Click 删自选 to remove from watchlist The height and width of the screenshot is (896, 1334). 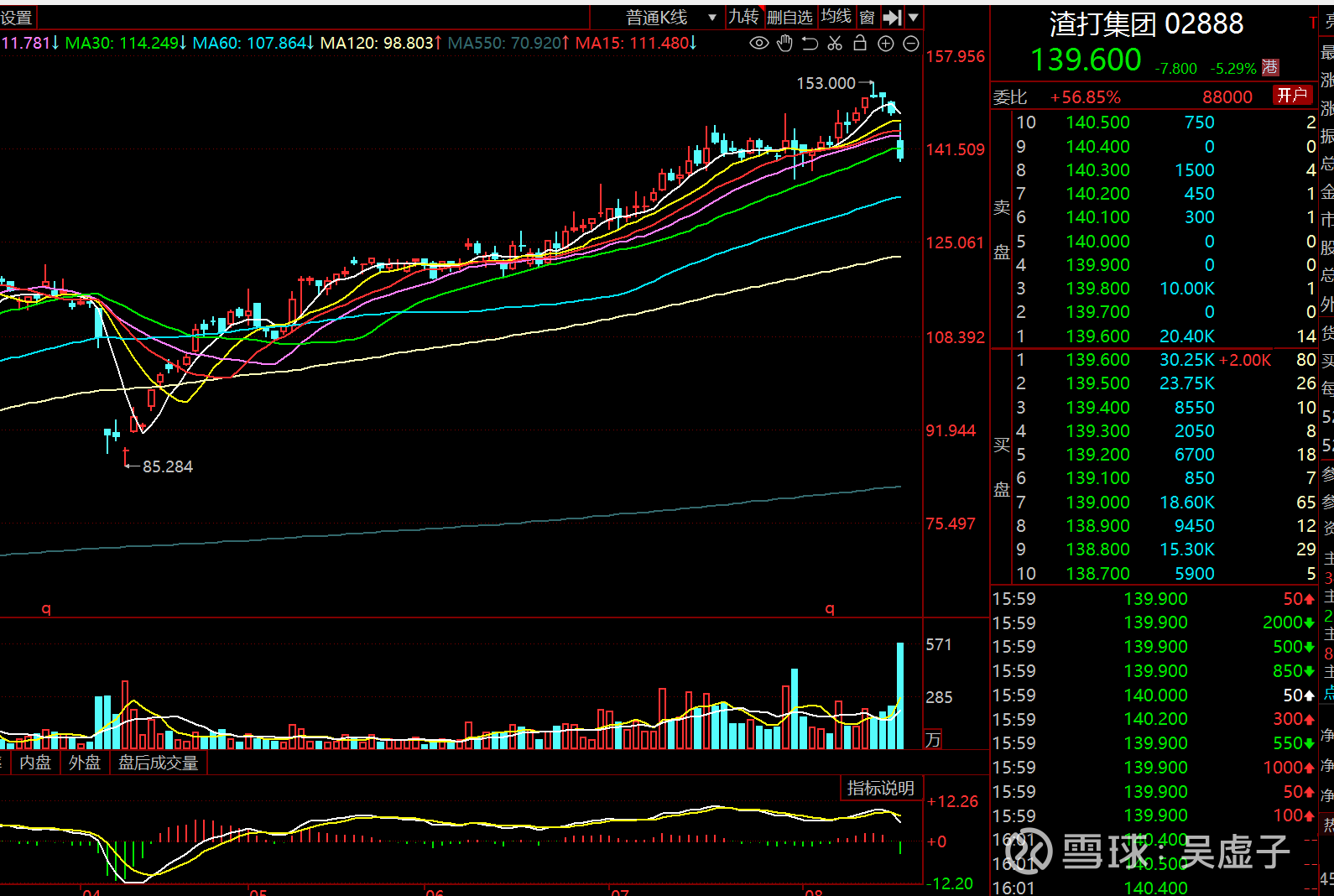point(789,17)
